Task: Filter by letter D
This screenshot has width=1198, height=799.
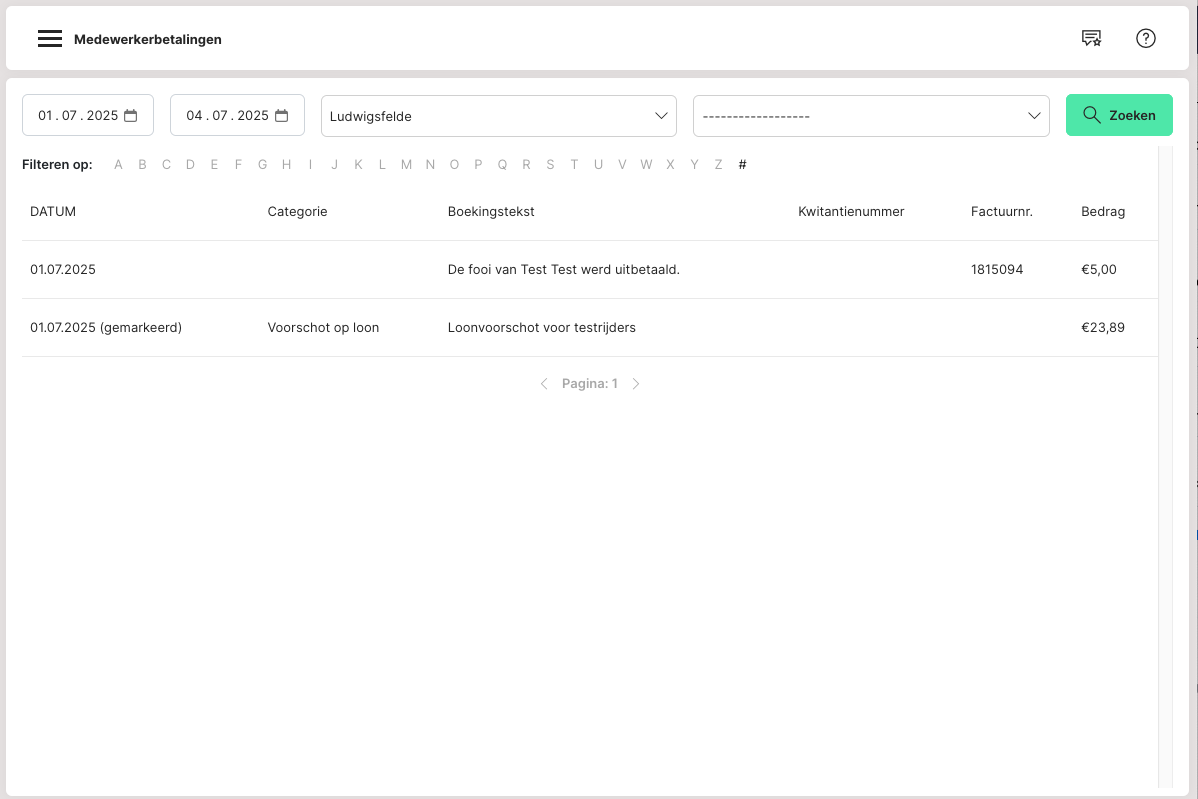Action: click(190, 164)
